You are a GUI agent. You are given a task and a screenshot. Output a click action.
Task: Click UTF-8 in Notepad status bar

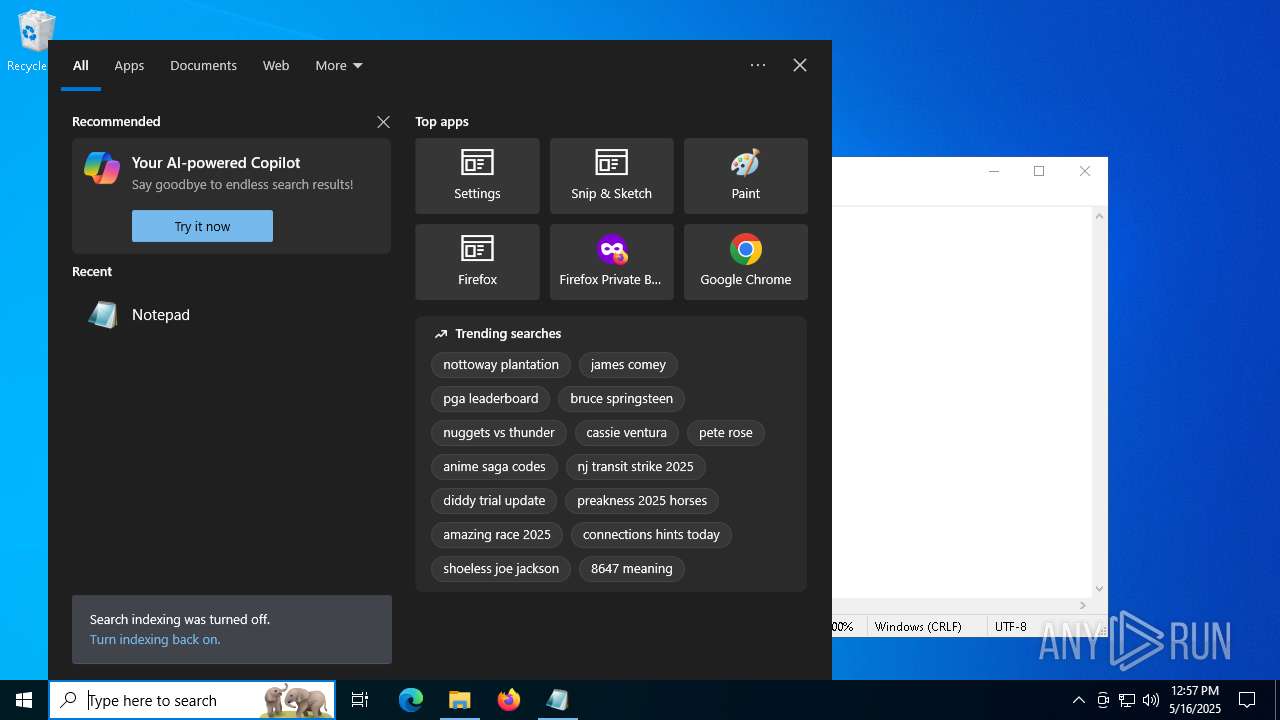tap(1011, 627)
